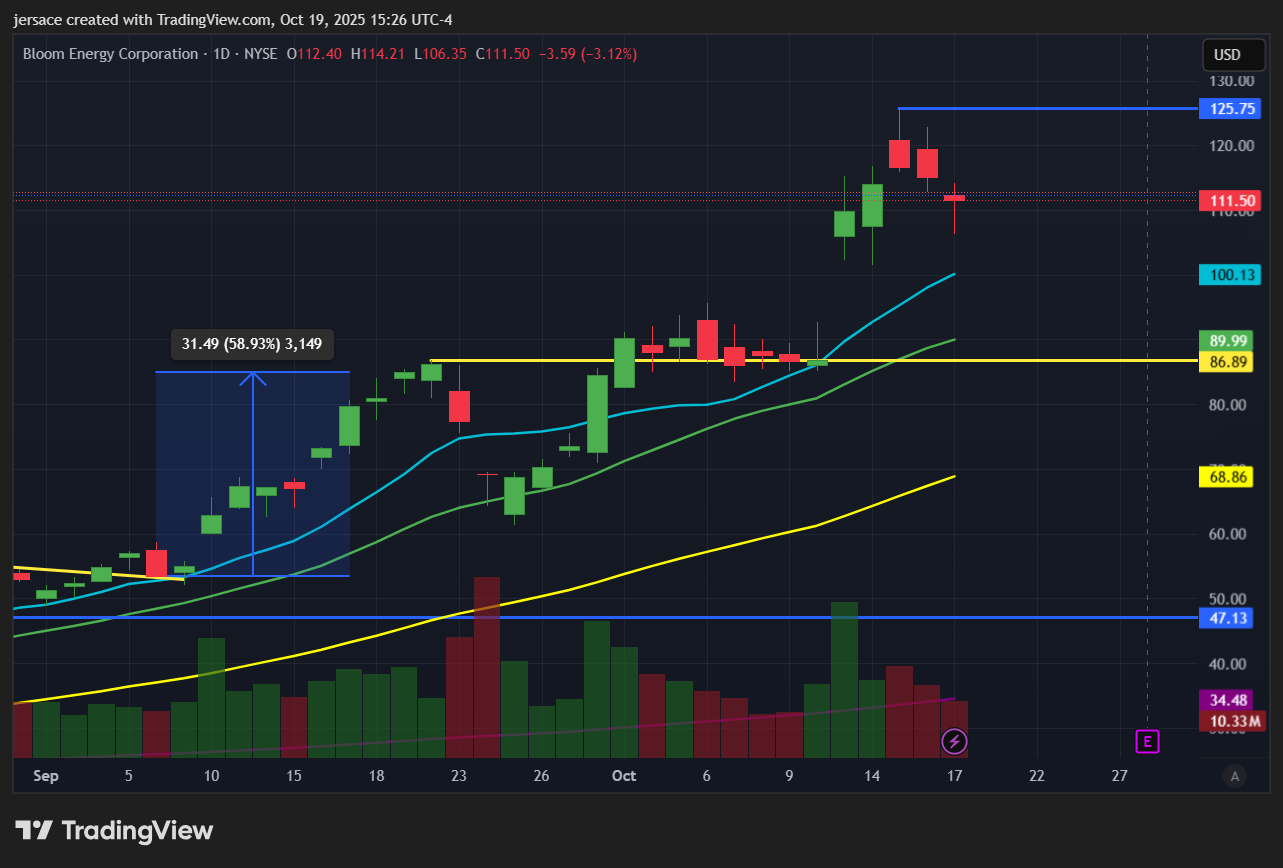Click the '120.00' price scale label
Screen dimensions: 1283x868
[1231, 146]
